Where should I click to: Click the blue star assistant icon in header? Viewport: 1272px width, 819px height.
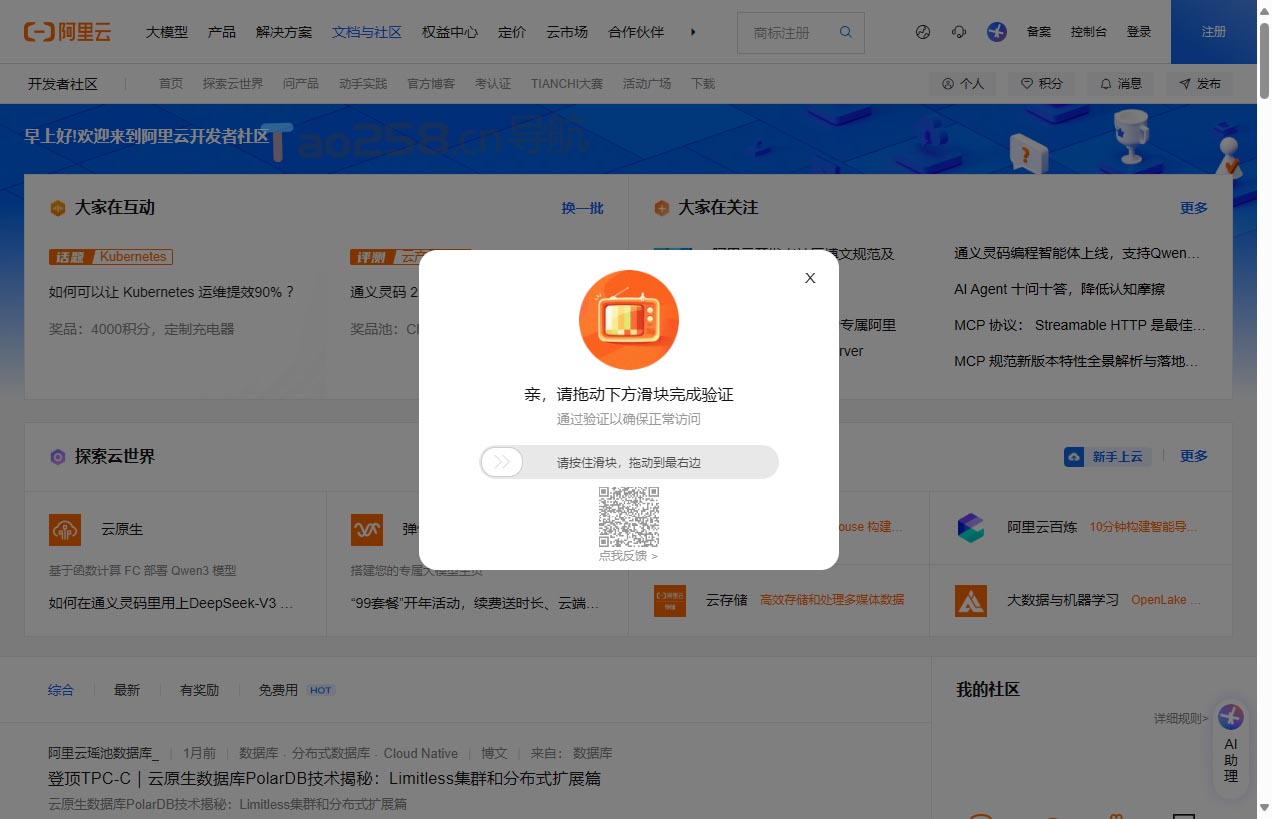[996, 32]
